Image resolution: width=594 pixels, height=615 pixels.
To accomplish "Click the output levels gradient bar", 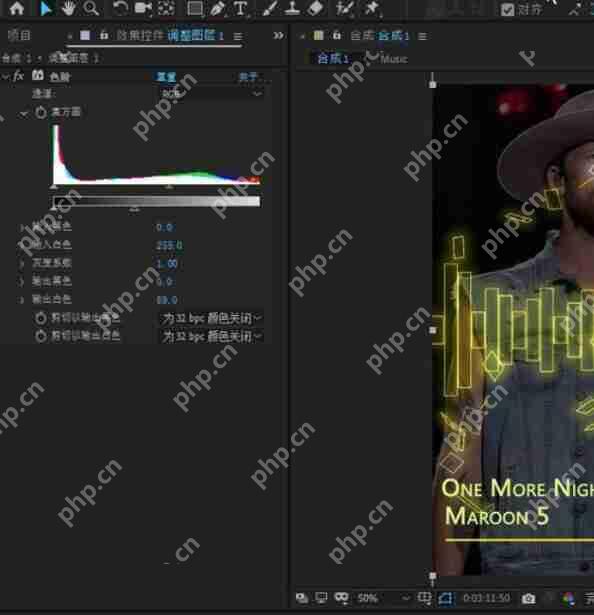I will tap(156, 202).
